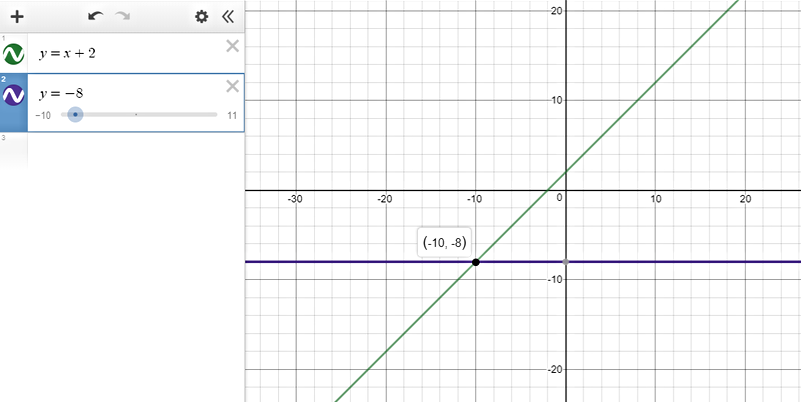
Task: Toggle visibility of purple y = -8 line
Action: tap(14, 95)
